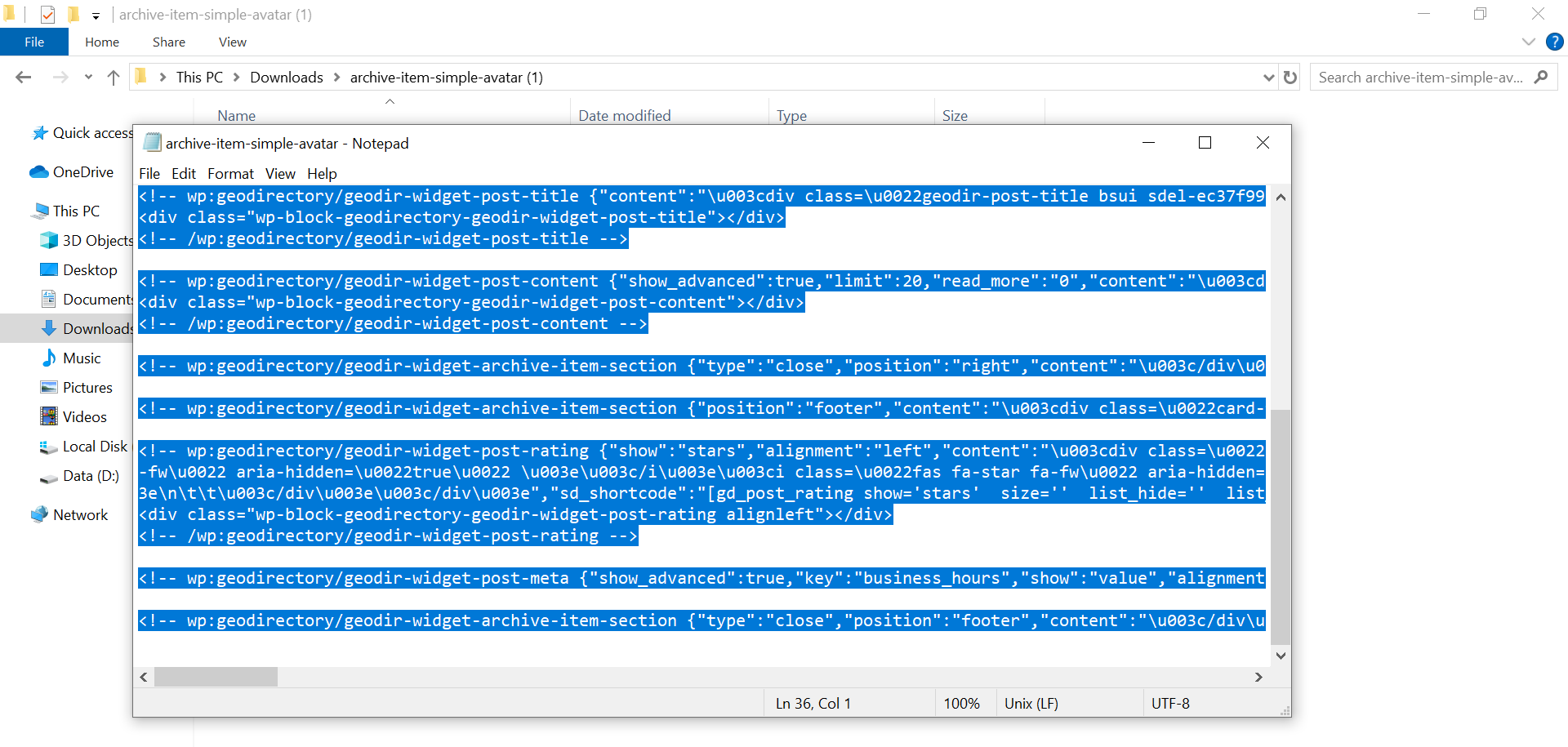The image size is (1568, 747).
Task: Open 3D Objects folder in sidebar
Action: tap(87, 241)
